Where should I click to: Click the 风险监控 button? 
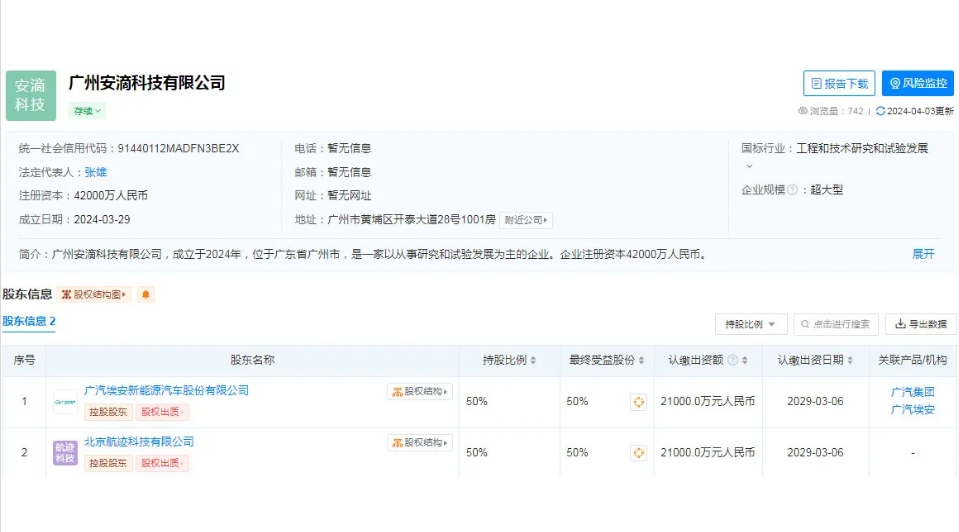pos(917,83)
